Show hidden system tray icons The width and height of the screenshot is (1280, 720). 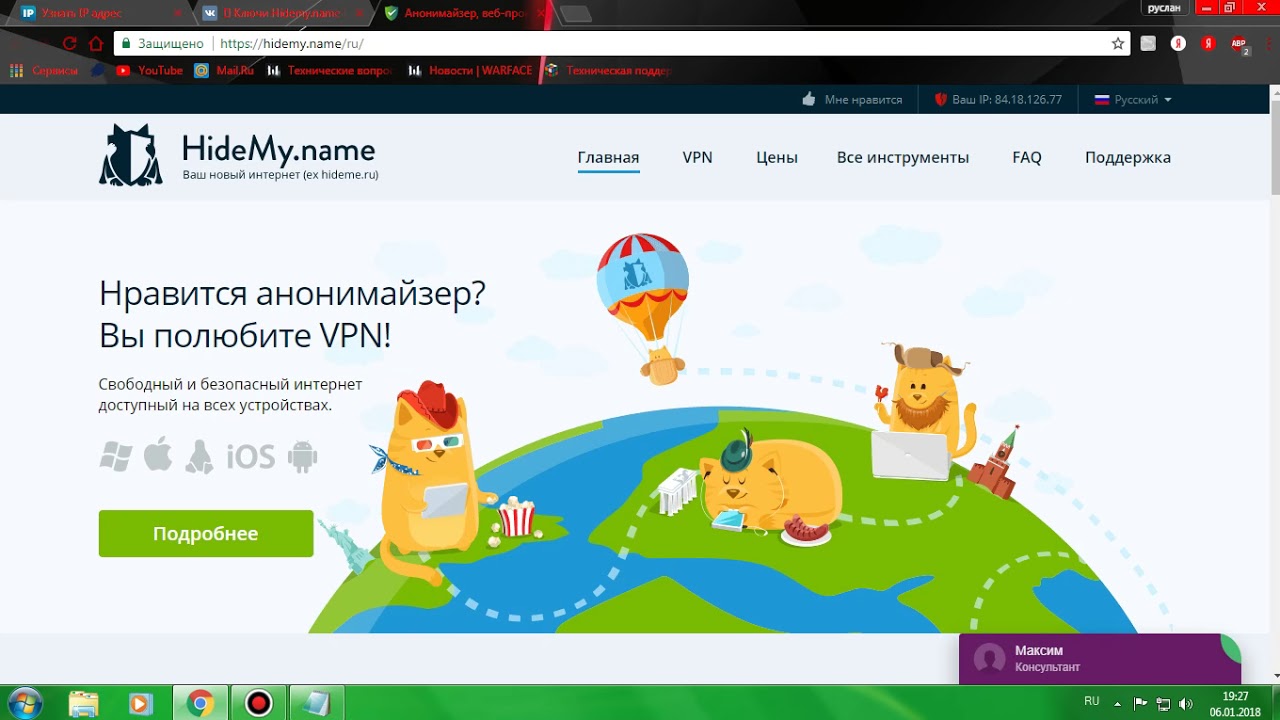[x=1118, y=703]
